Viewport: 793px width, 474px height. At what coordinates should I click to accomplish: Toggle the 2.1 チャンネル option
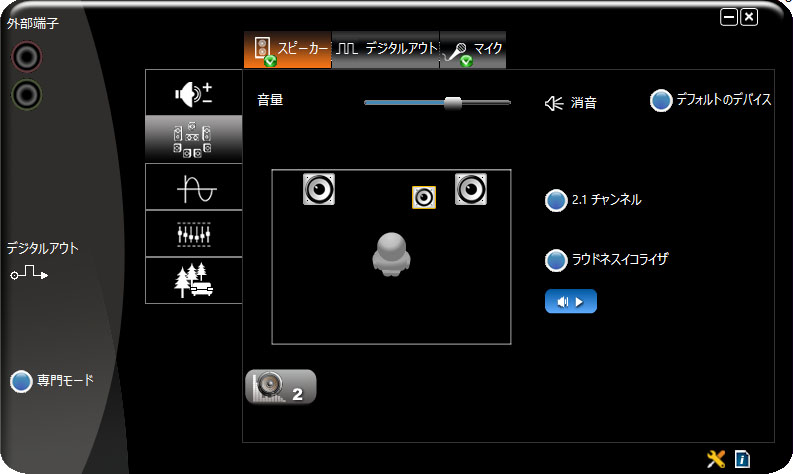coord(556,201)
